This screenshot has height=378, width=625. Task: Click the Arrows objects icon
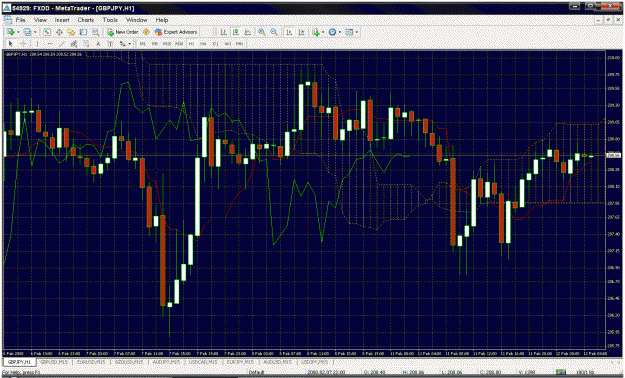point(122,44)
